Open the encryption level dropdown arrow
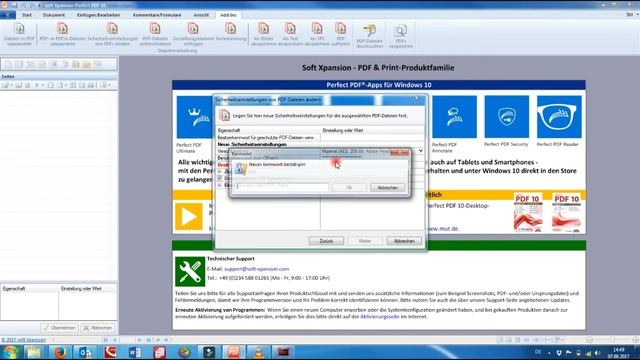This screenshot has height=360, width=640. coord(420,151)
